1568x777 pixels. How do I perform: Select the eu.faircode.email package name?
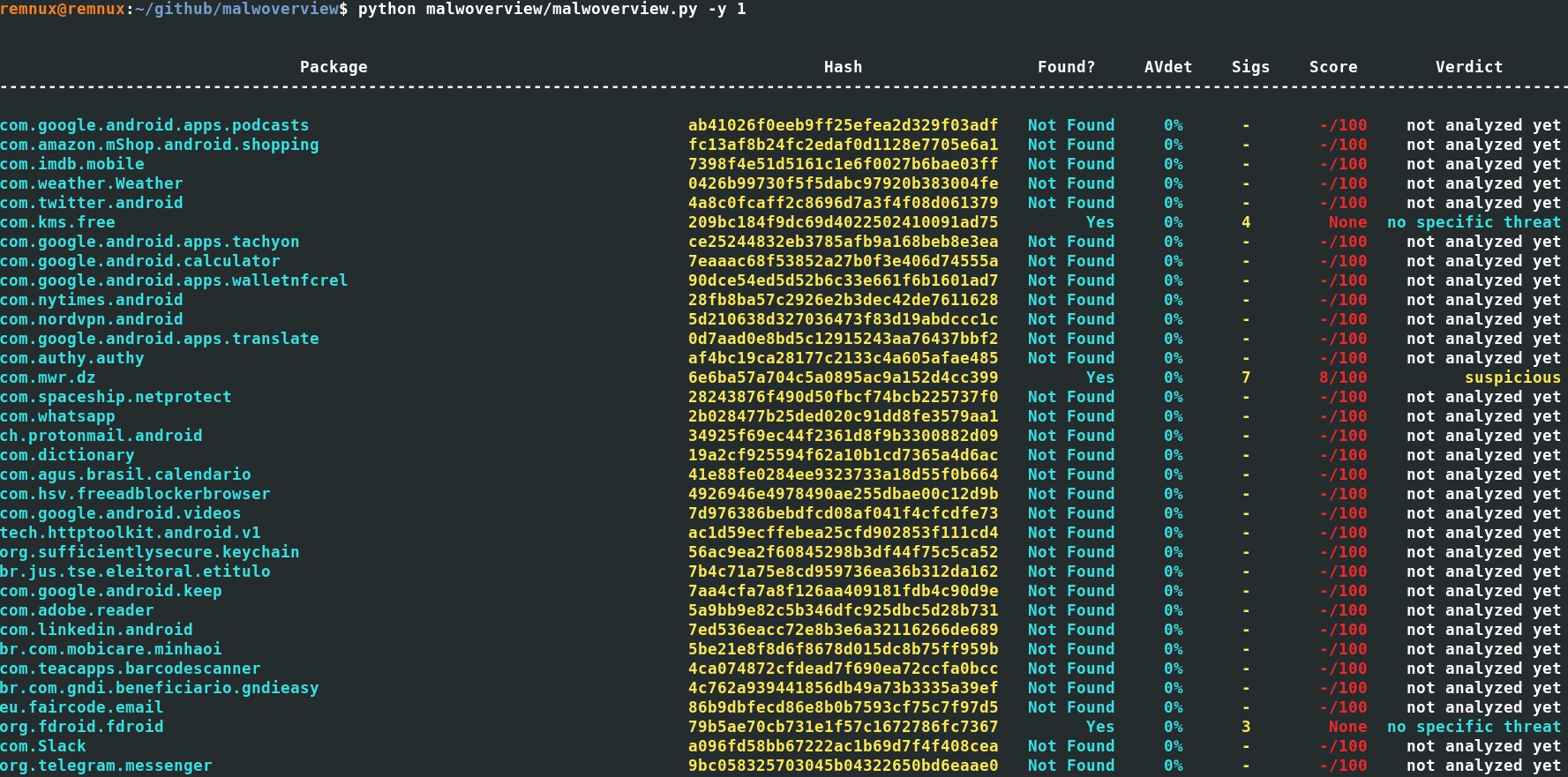(82, 707)
